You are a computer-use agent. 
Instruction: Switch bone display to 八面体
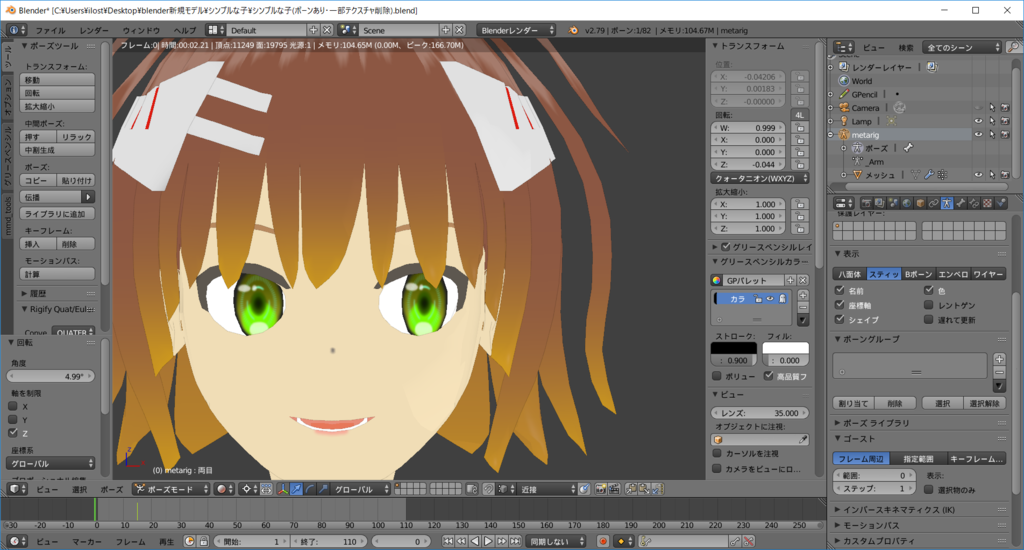click(850, 274)
